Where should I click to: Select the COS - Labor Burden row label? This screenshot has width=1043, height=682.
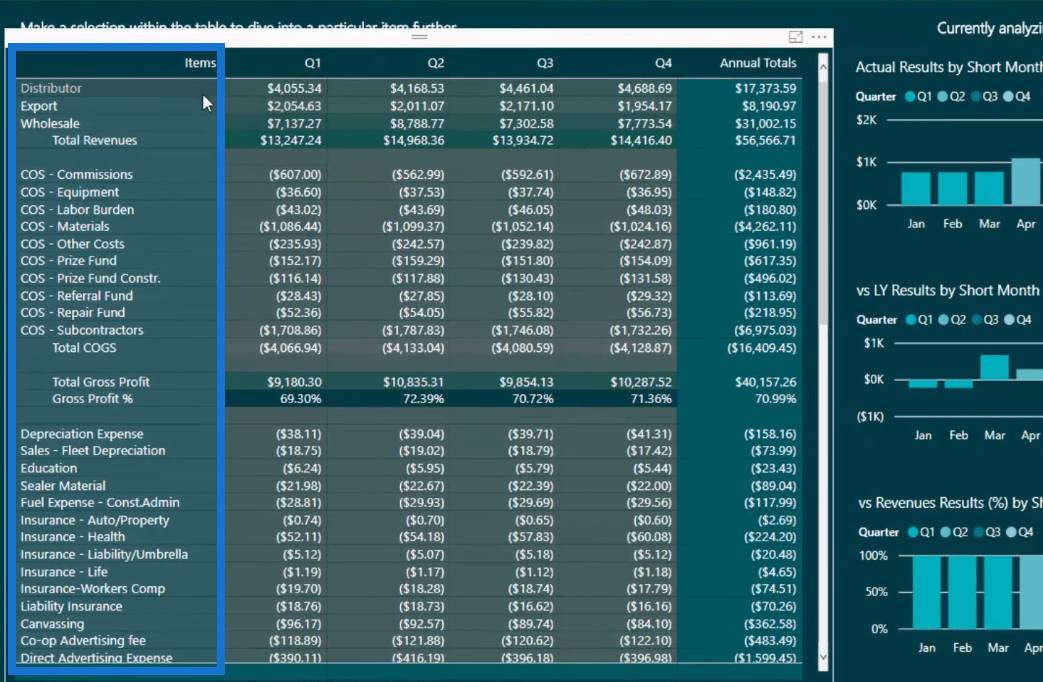coord(77,209)
